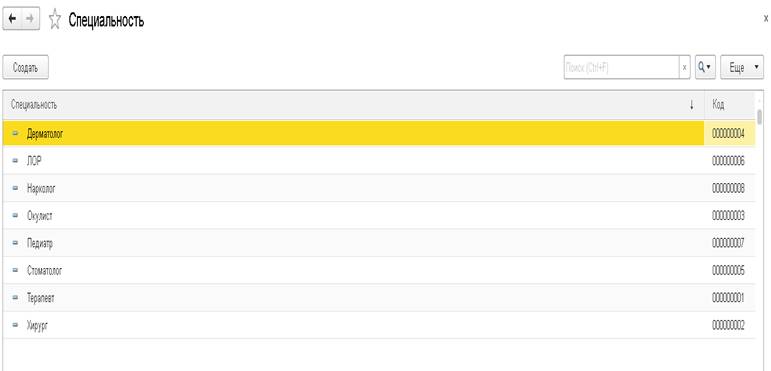Image resolution: width=771 pixels, height=371 pixels.
Task: Click the back navigation arrow
Action: pos(12,19)
